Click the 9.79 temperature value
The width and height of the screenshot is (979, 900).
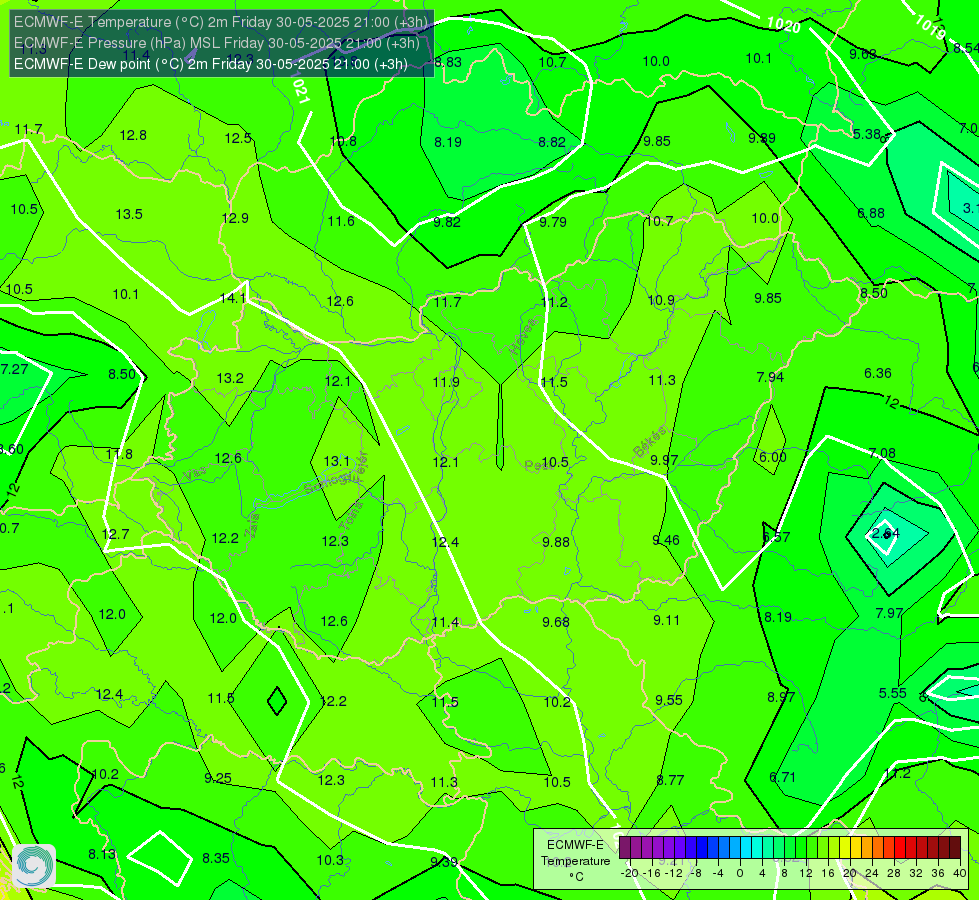[553, 222]
